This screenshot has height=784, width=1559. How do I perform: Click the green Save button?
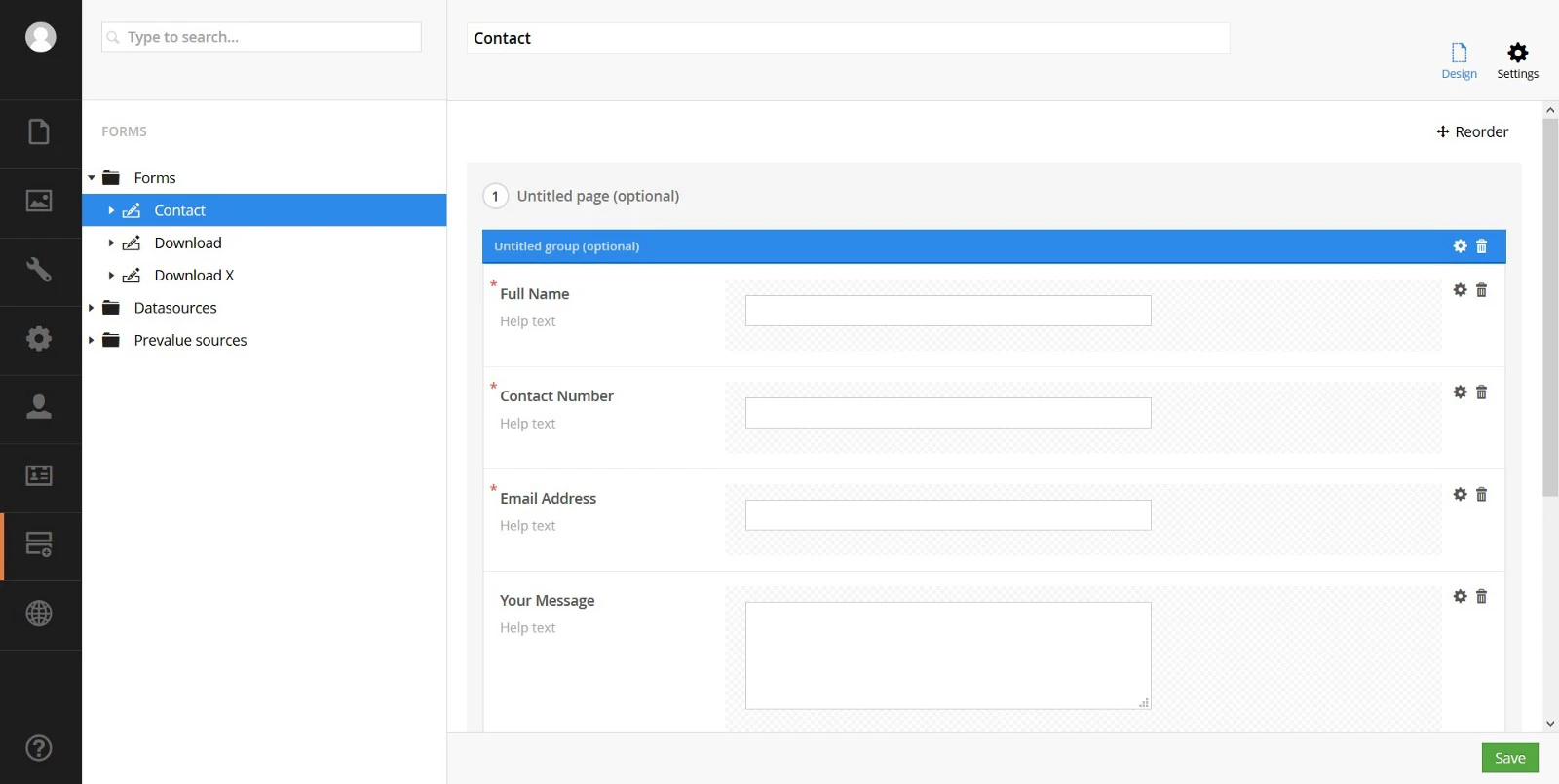[x=1509, y=758]
